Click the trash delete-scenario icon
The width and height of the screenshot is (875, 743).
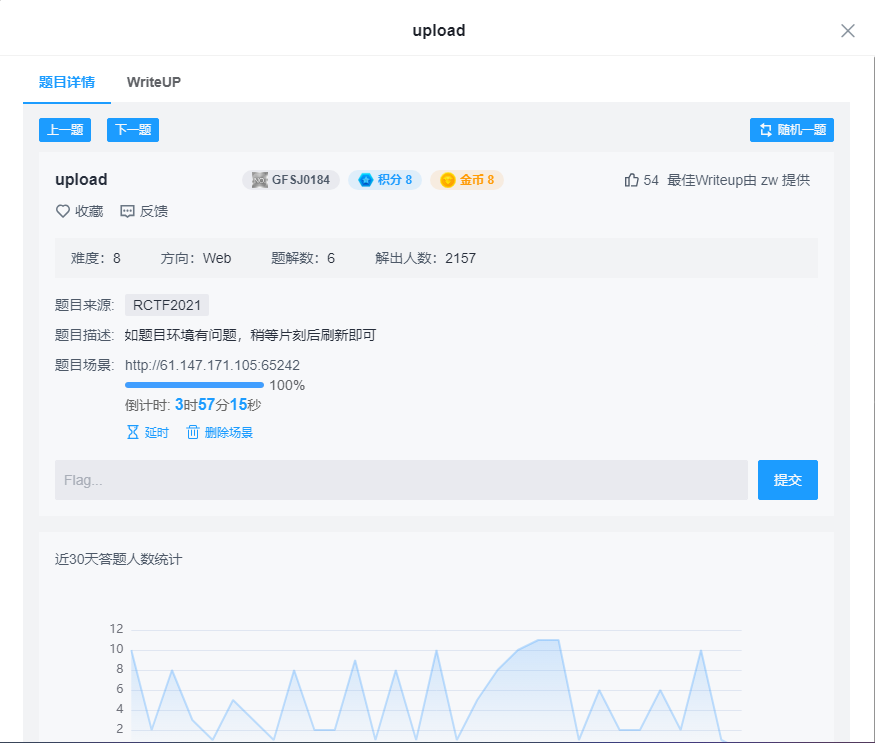pos(193,432)
